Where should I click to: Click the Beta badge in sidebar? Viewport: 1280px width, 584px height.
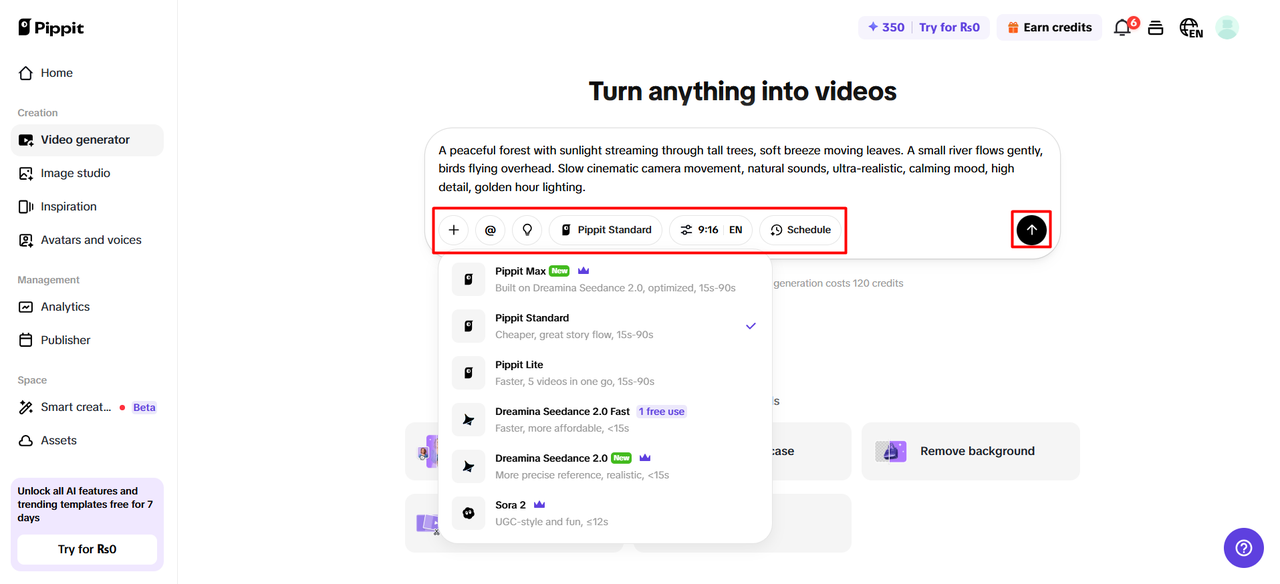point(145,407)
